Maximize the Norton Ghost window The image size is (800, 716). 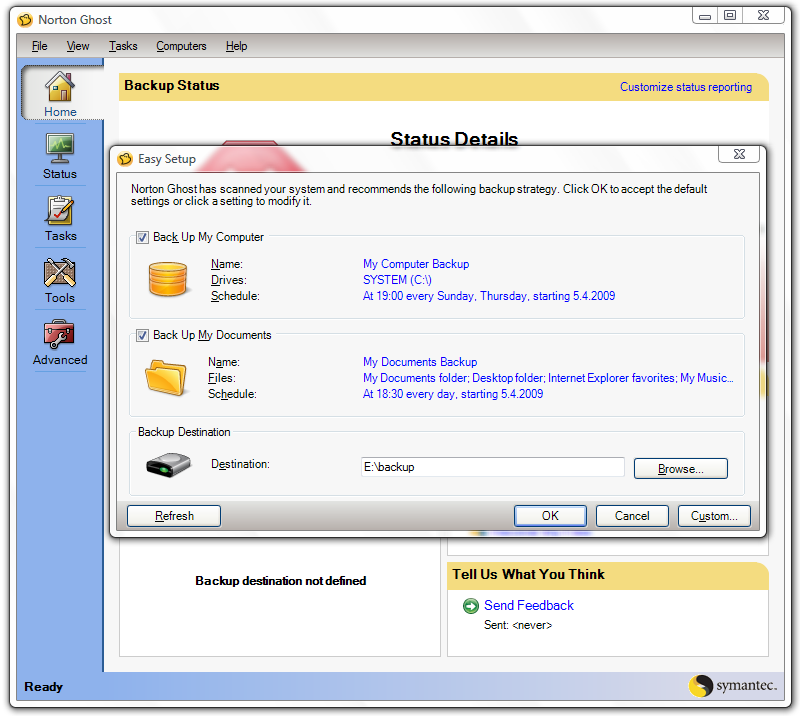[730, 15]
